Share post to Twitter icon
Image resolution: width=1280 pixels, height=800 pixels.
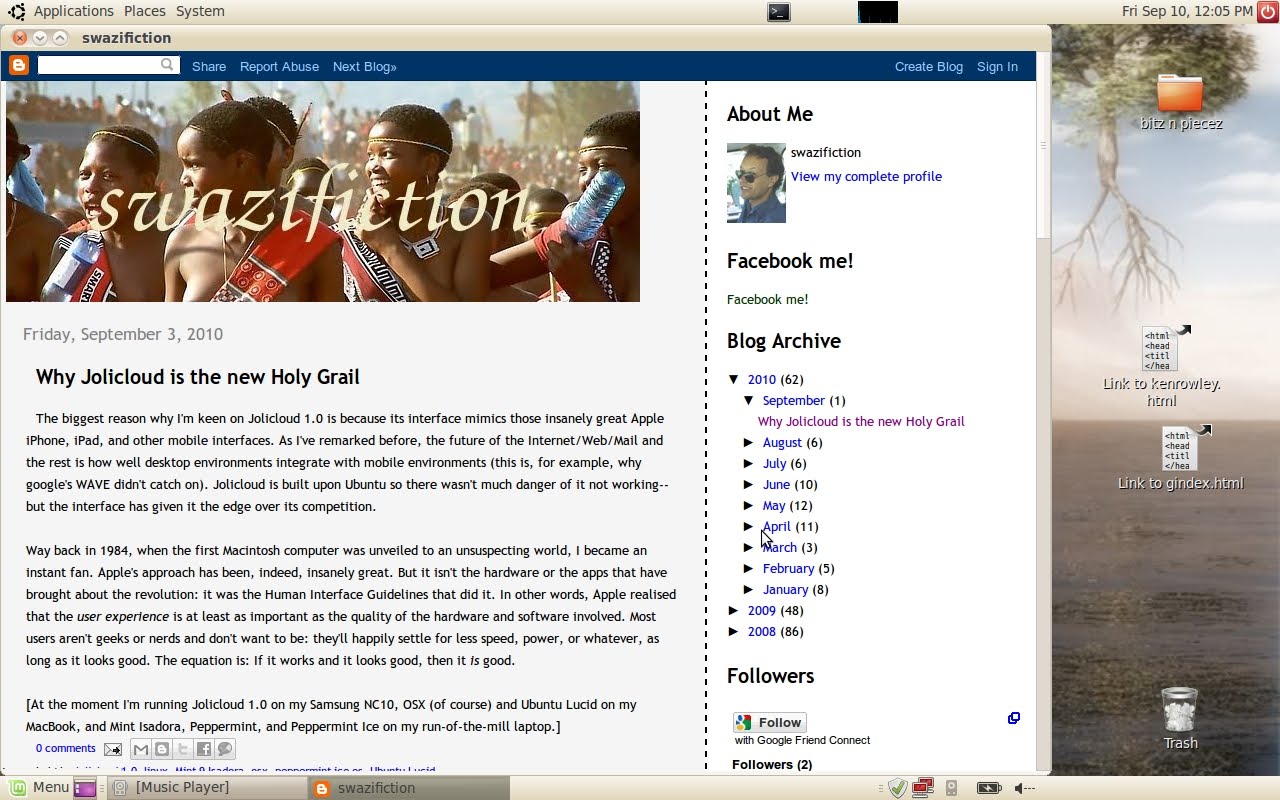183,749
